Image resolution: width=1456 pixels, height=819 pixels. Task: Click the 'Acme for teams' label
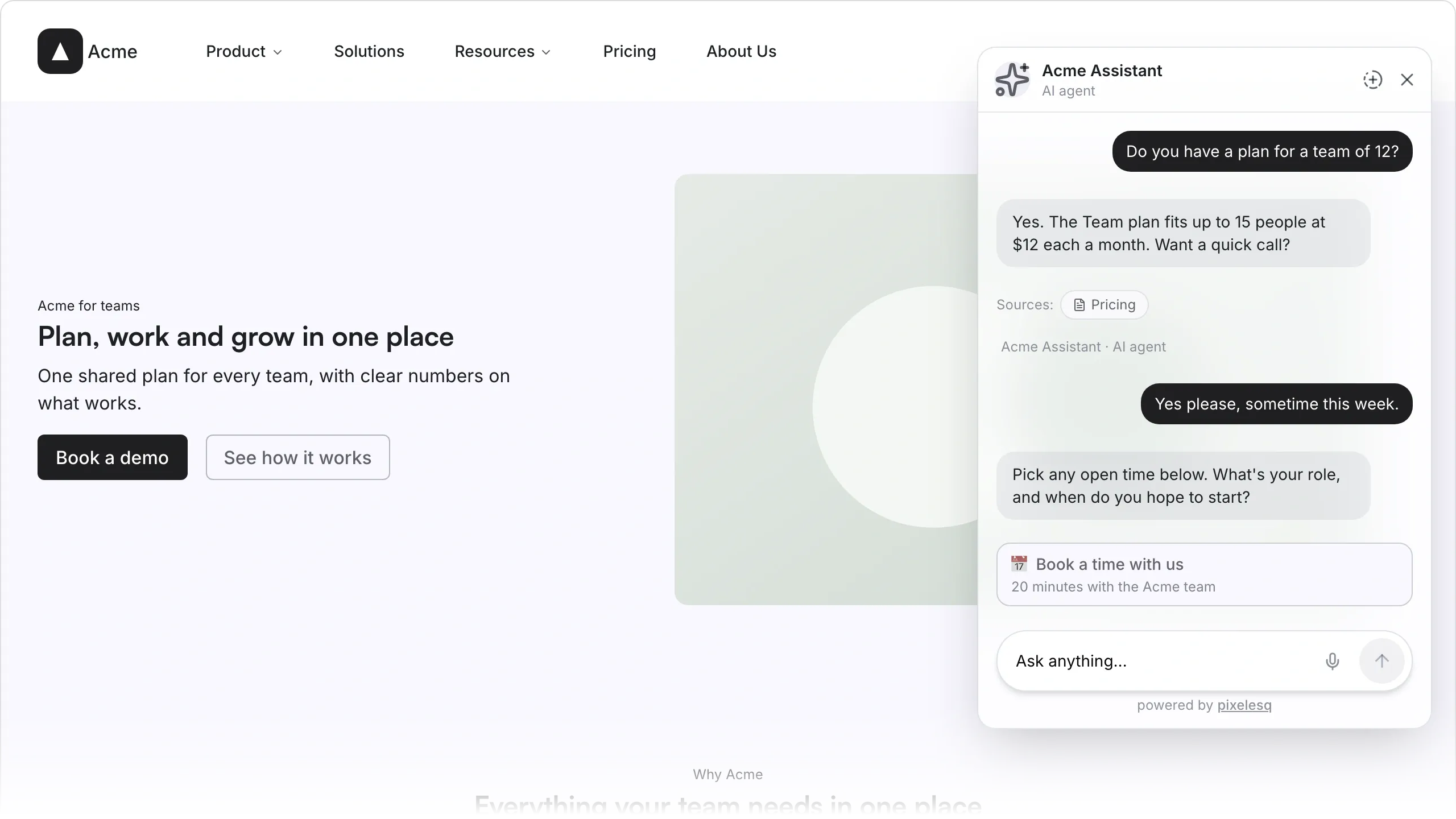click(89, 306)
